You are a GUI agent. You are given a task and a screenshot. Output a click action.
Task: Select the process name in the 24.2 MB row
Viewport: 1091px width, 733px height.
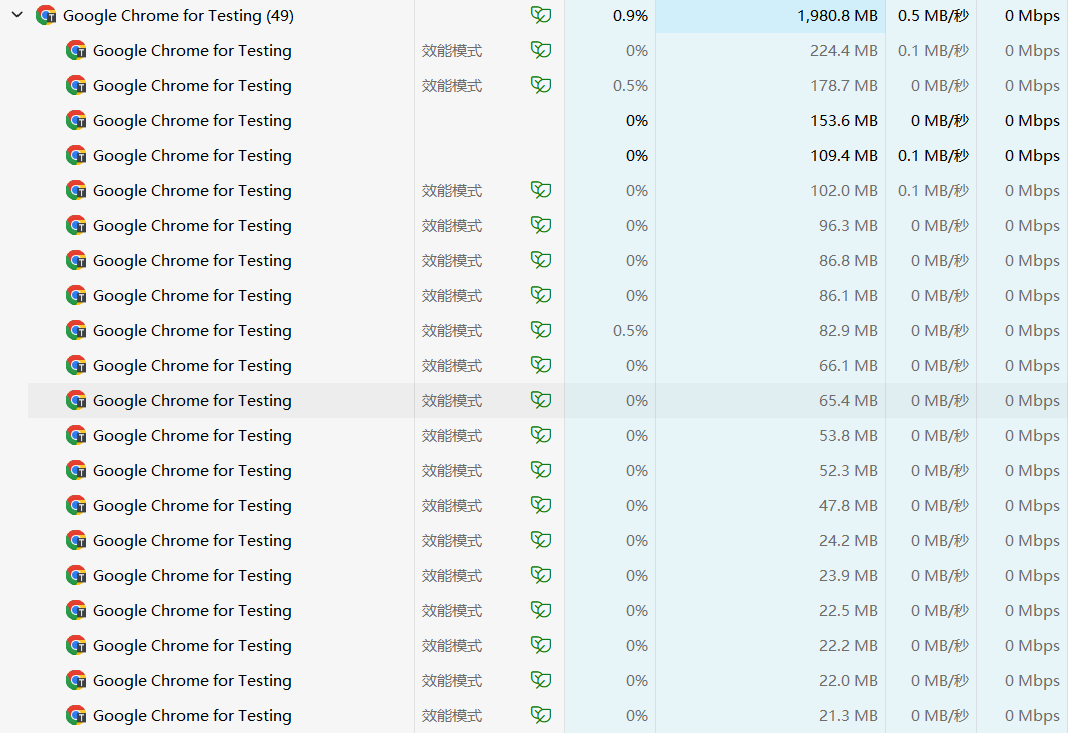tap(192, 540)
